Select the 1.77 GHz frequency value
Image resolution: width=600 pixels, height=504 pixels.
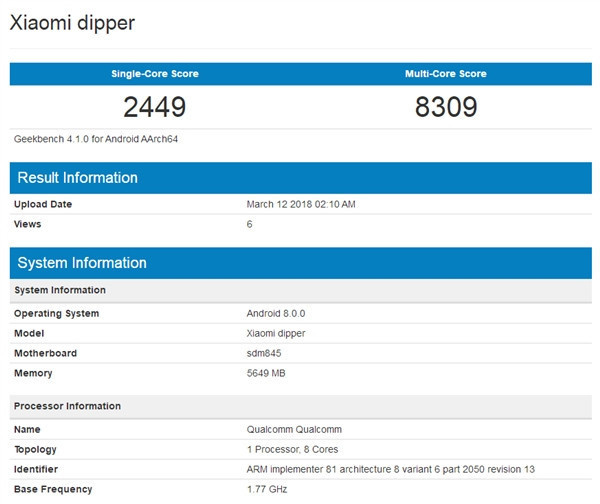(267, 489)
